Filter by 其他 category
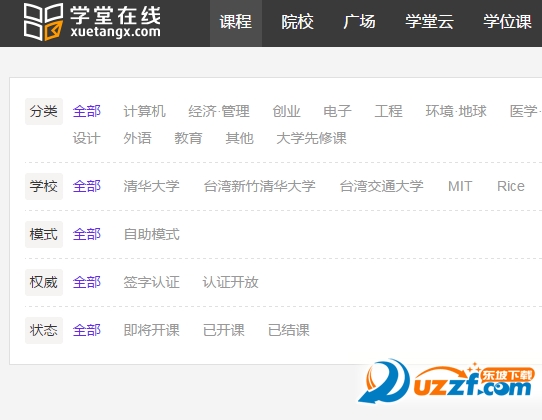Viewport: 542px width, 420px height. click(240, 138)
